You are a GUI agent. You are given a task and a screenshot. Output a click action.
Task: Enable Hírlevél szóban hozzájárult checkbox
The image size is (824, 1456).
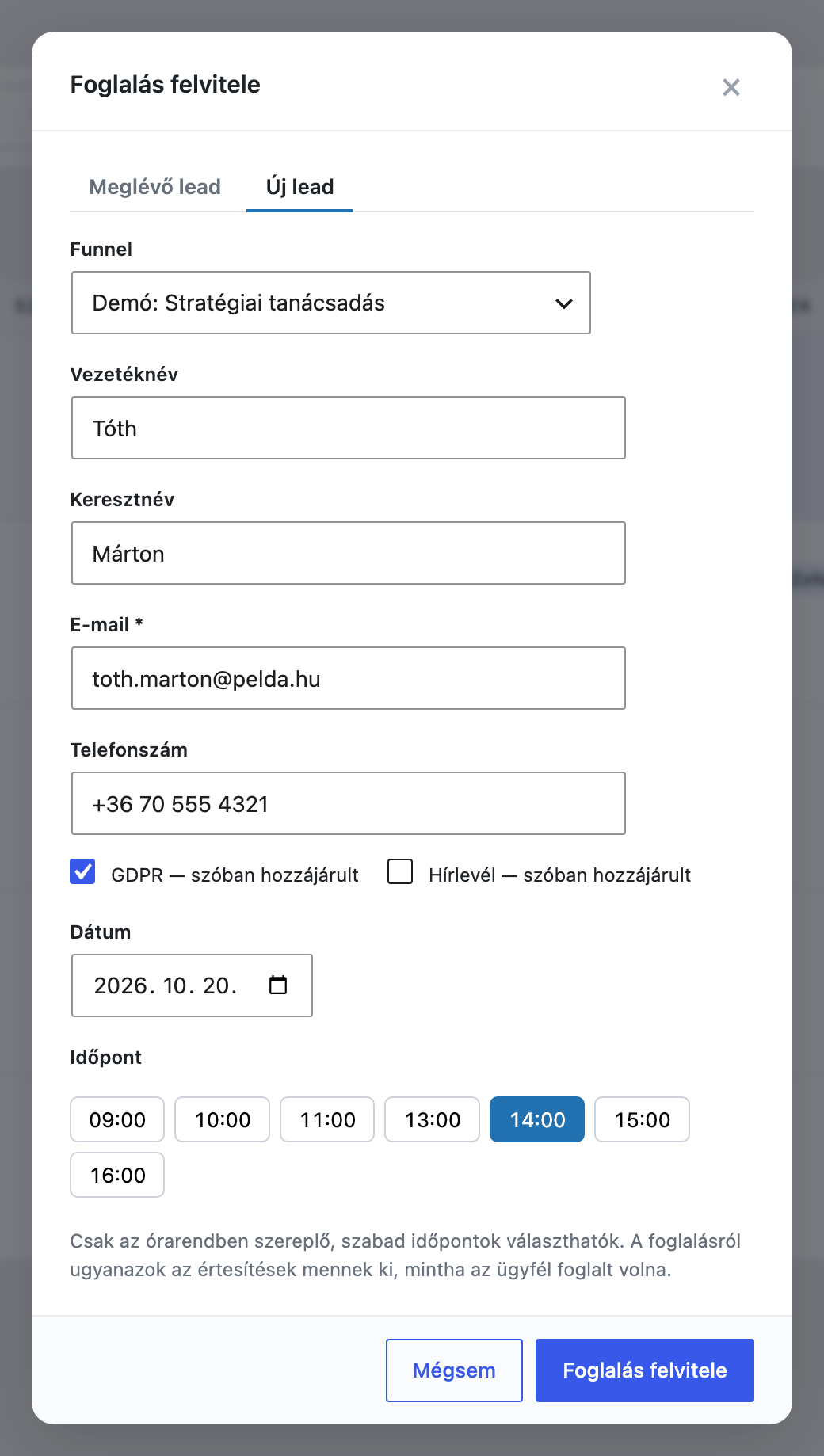(400, 871)
